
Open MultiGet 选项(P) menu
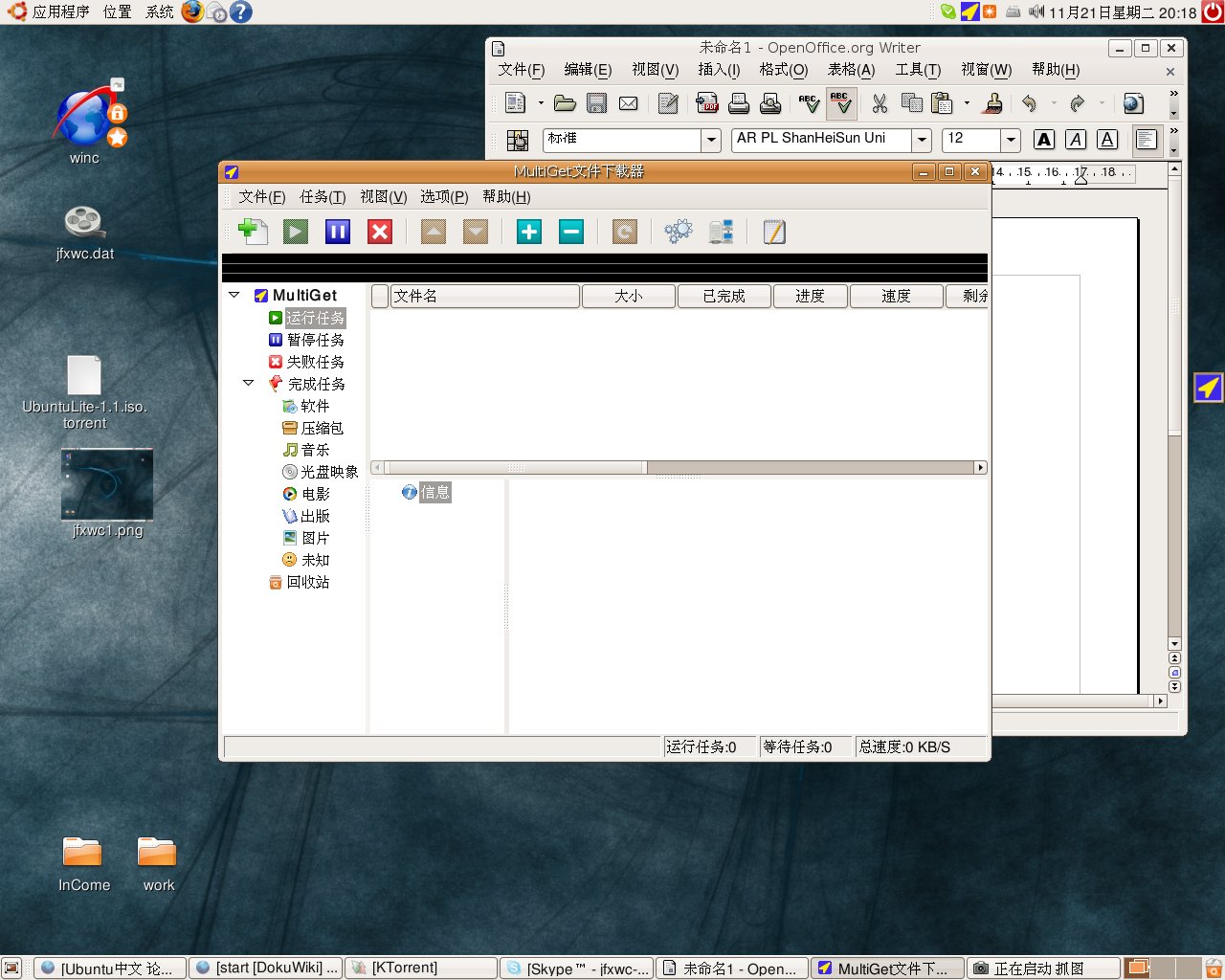[x=444, y=197]
